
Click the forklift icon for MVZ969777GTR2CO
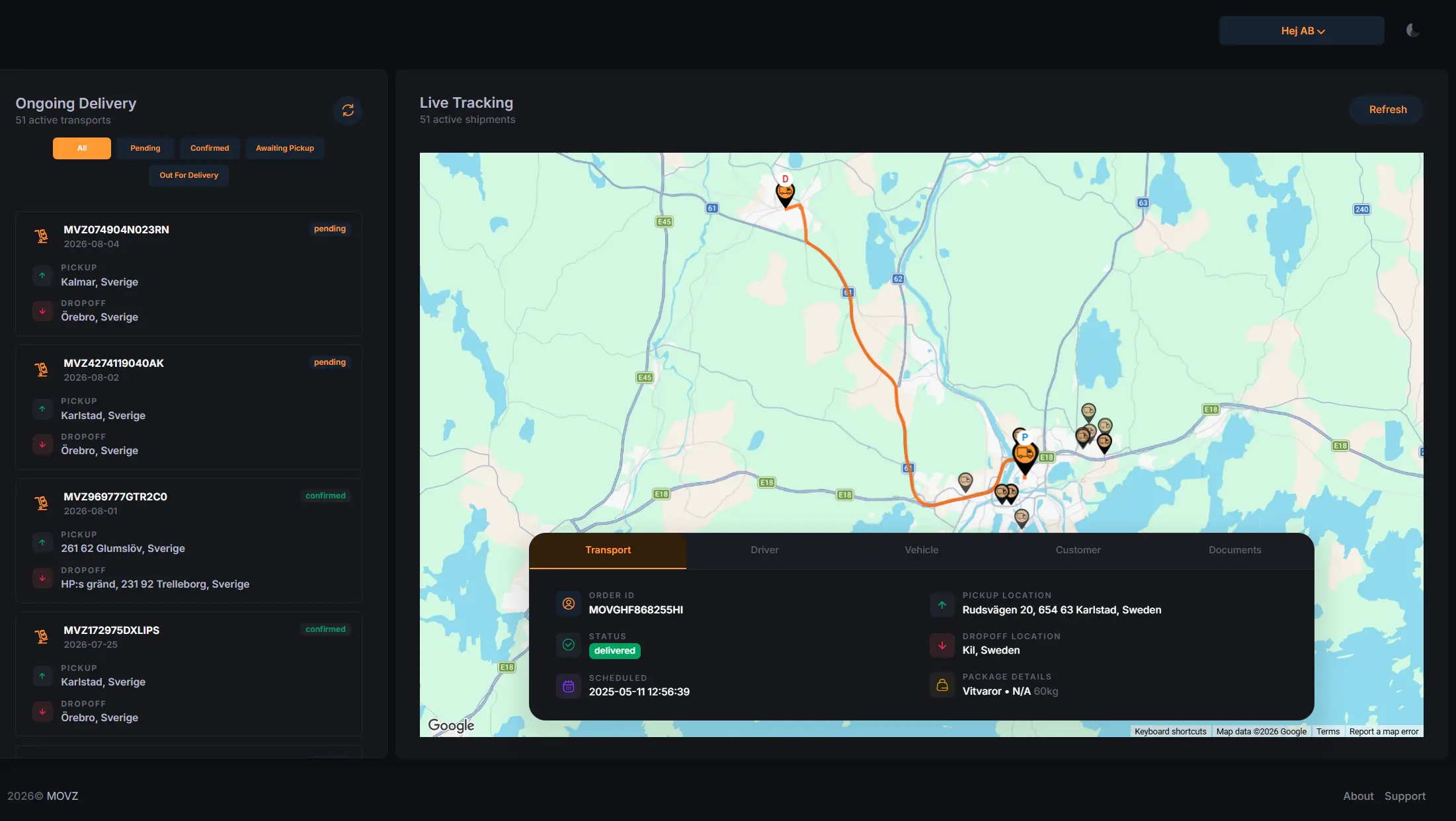tap(42, 503)
